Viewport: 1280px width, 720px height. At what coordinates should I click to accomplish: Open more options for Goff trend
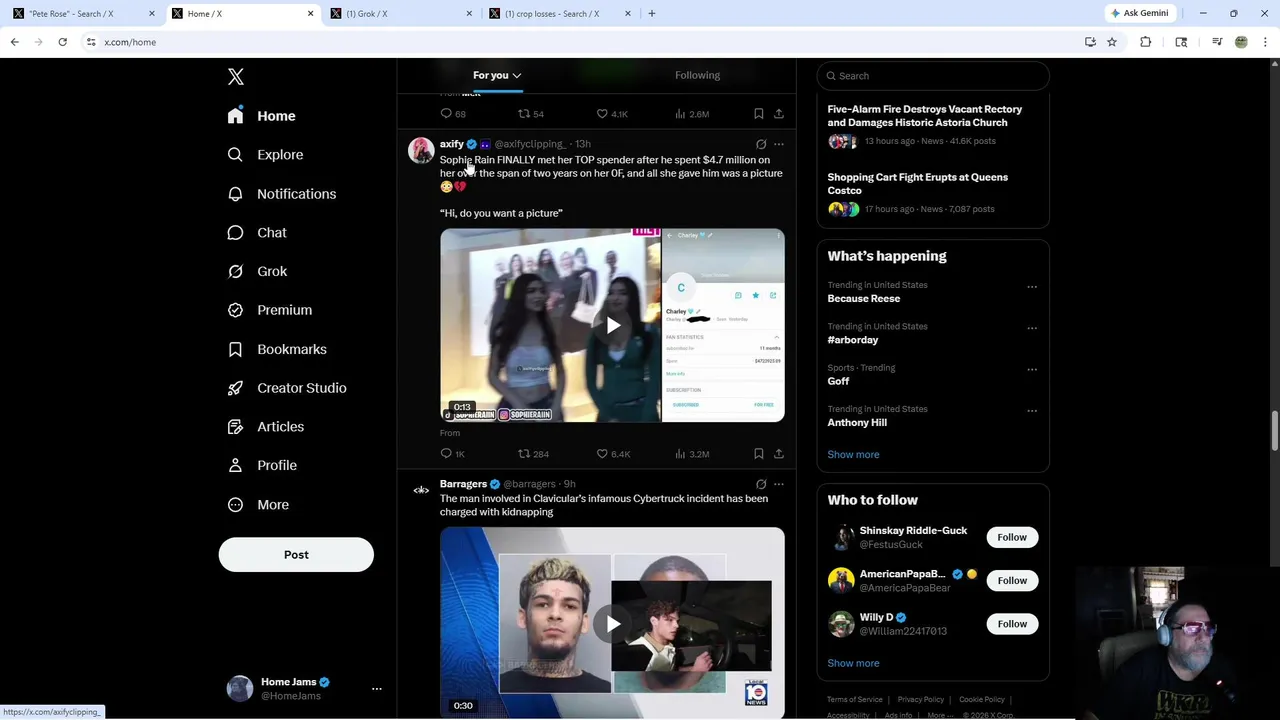[1032, 369]
